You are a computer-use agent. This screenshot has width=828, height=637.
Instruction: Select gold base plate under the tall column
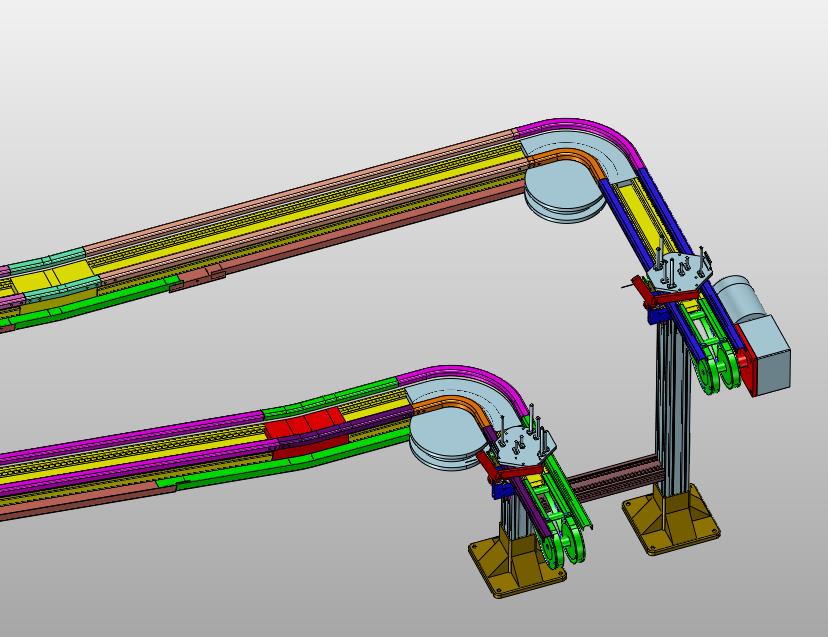pyautogui.click(x=671, y=519)
